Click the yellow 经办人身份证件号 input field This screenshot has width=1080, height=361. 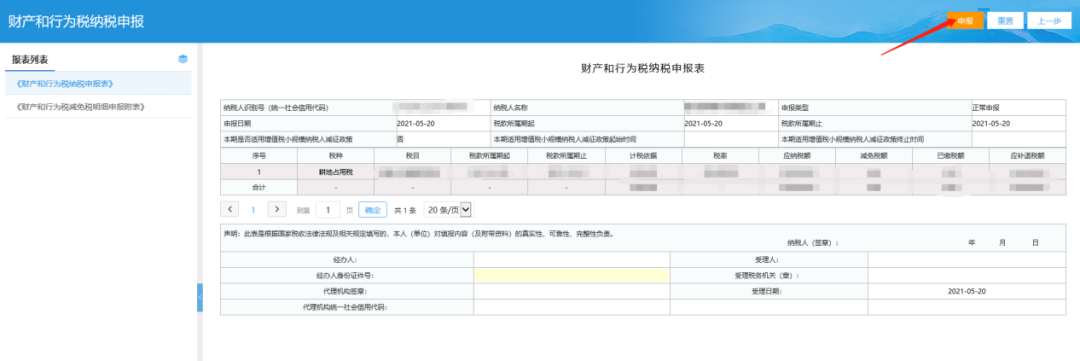tap(572, 276)
